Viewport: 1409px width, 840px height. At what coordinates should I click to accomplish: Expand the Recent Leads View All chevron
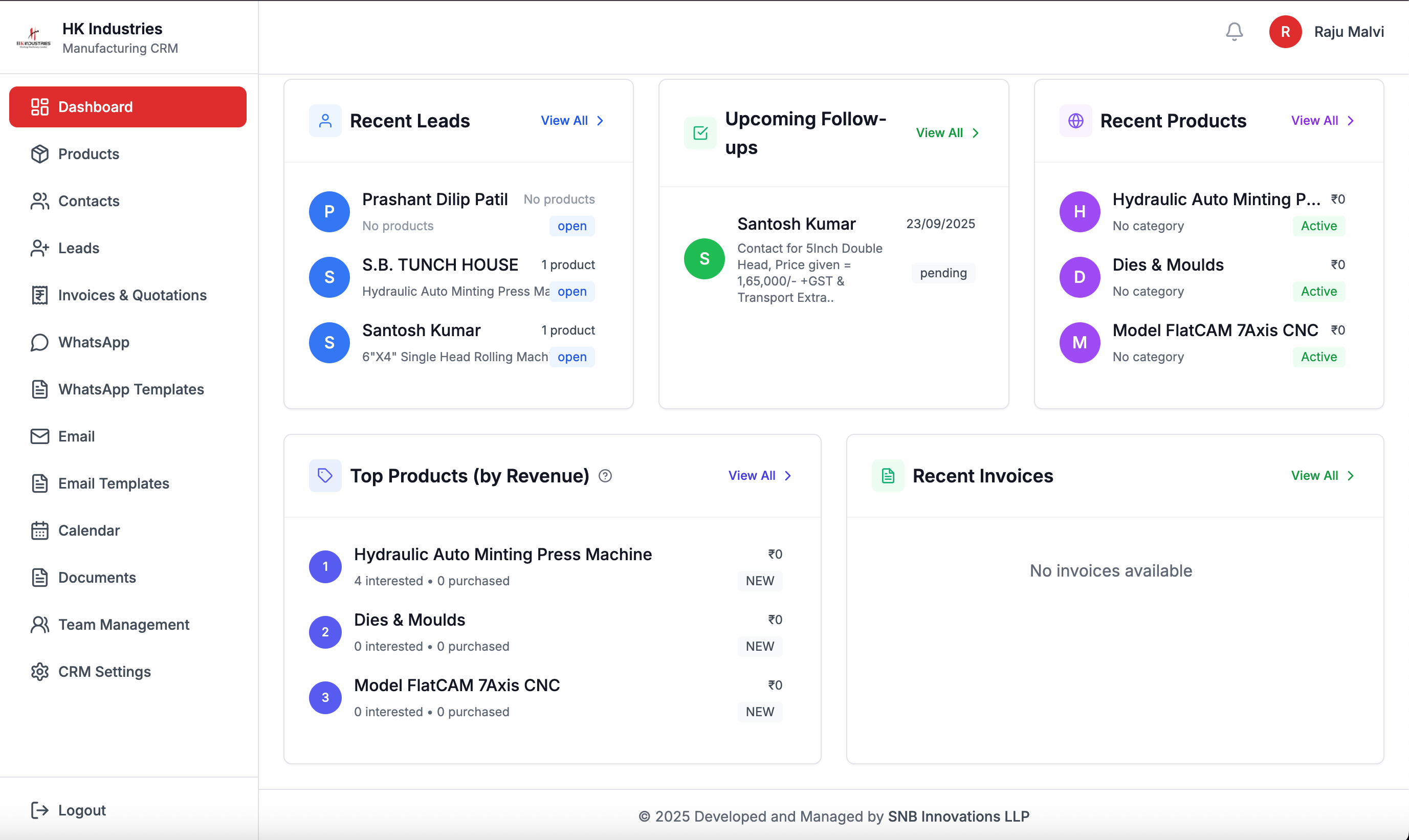point(600,121)
